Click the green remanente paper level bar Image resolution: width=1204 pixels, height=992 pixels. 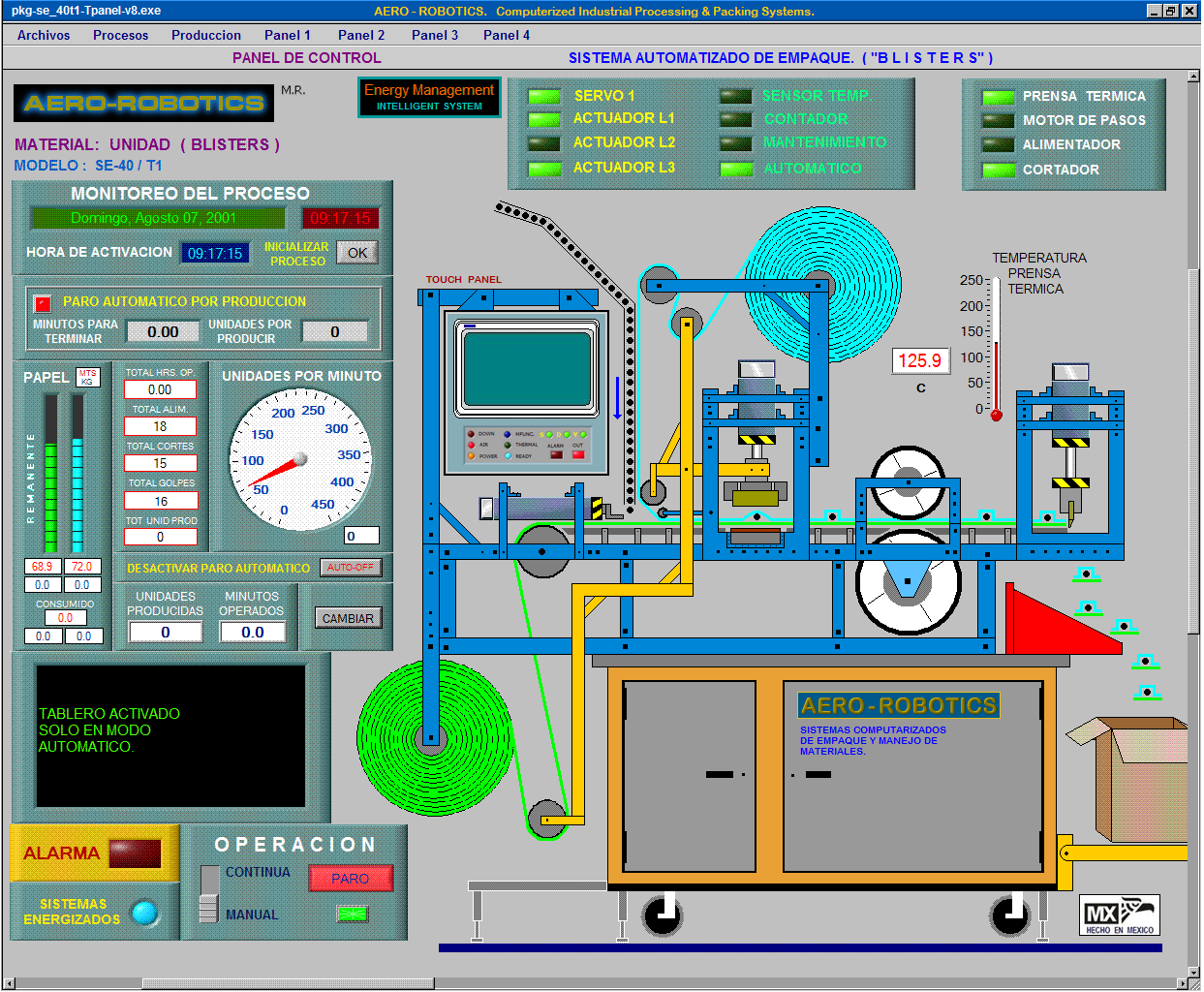(x=50, y=473)
